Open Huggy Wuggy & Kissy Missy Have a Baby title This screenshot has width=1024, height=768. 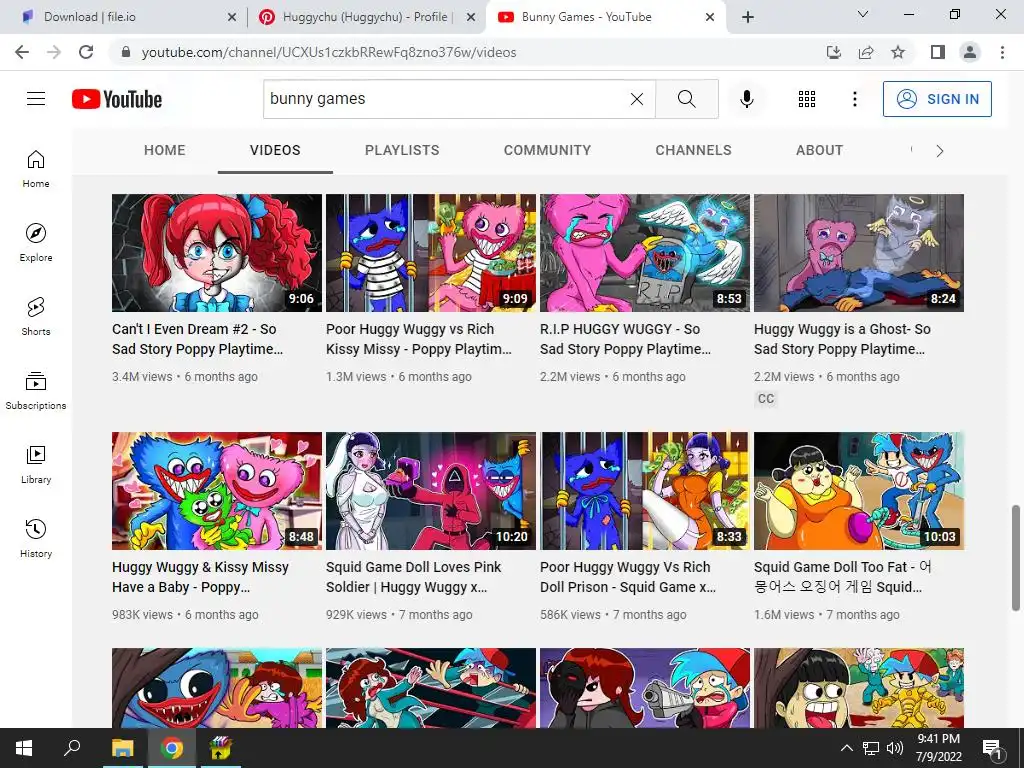click(x=200, y=577)
